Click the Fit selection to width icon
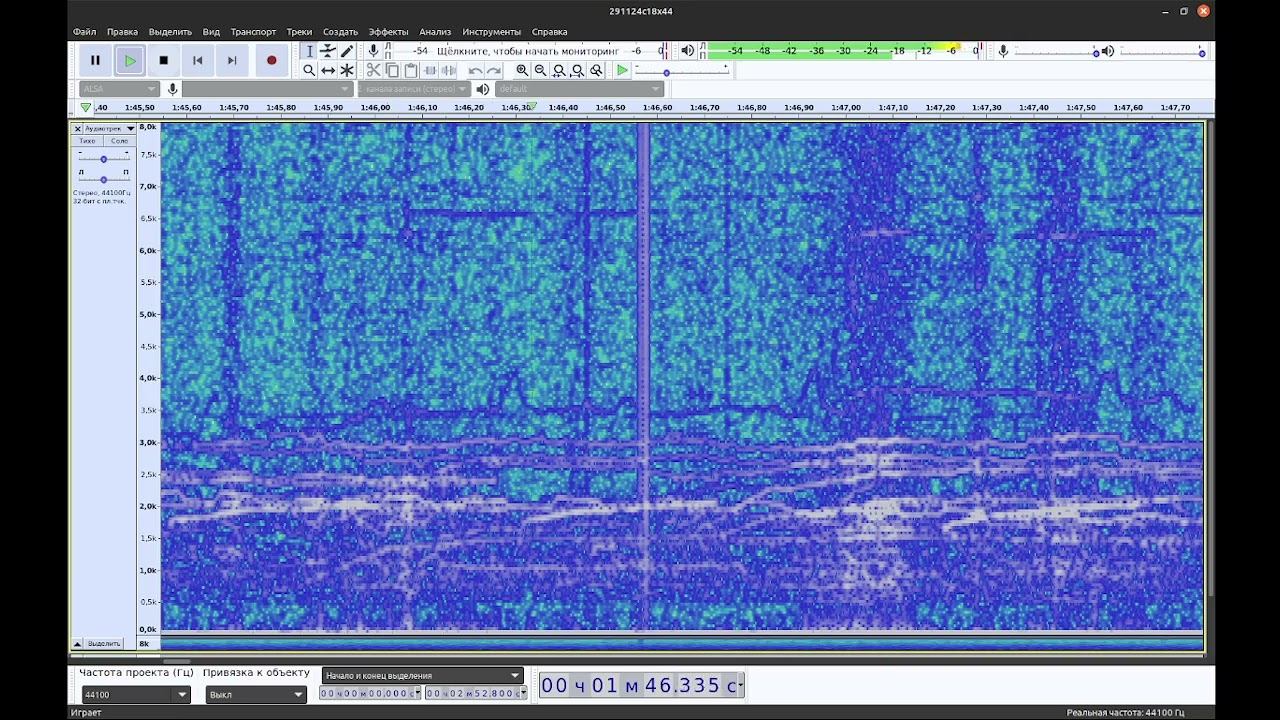 pyautogui.click(x=560, y=70)
